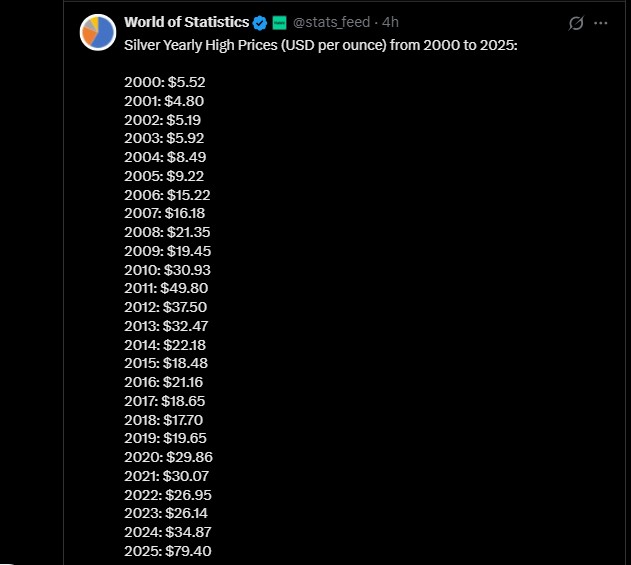Click the 2000: $5.52 line
The width and height of the screenshot is (631, 565).
click(164, 82)
